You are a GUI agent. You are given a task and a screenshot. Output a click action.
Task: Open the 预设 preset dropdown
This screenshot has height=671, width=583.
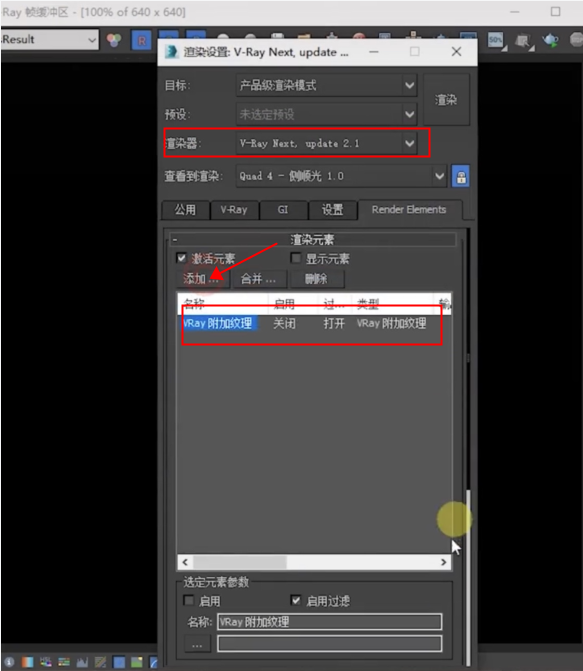tap(326, 114)
